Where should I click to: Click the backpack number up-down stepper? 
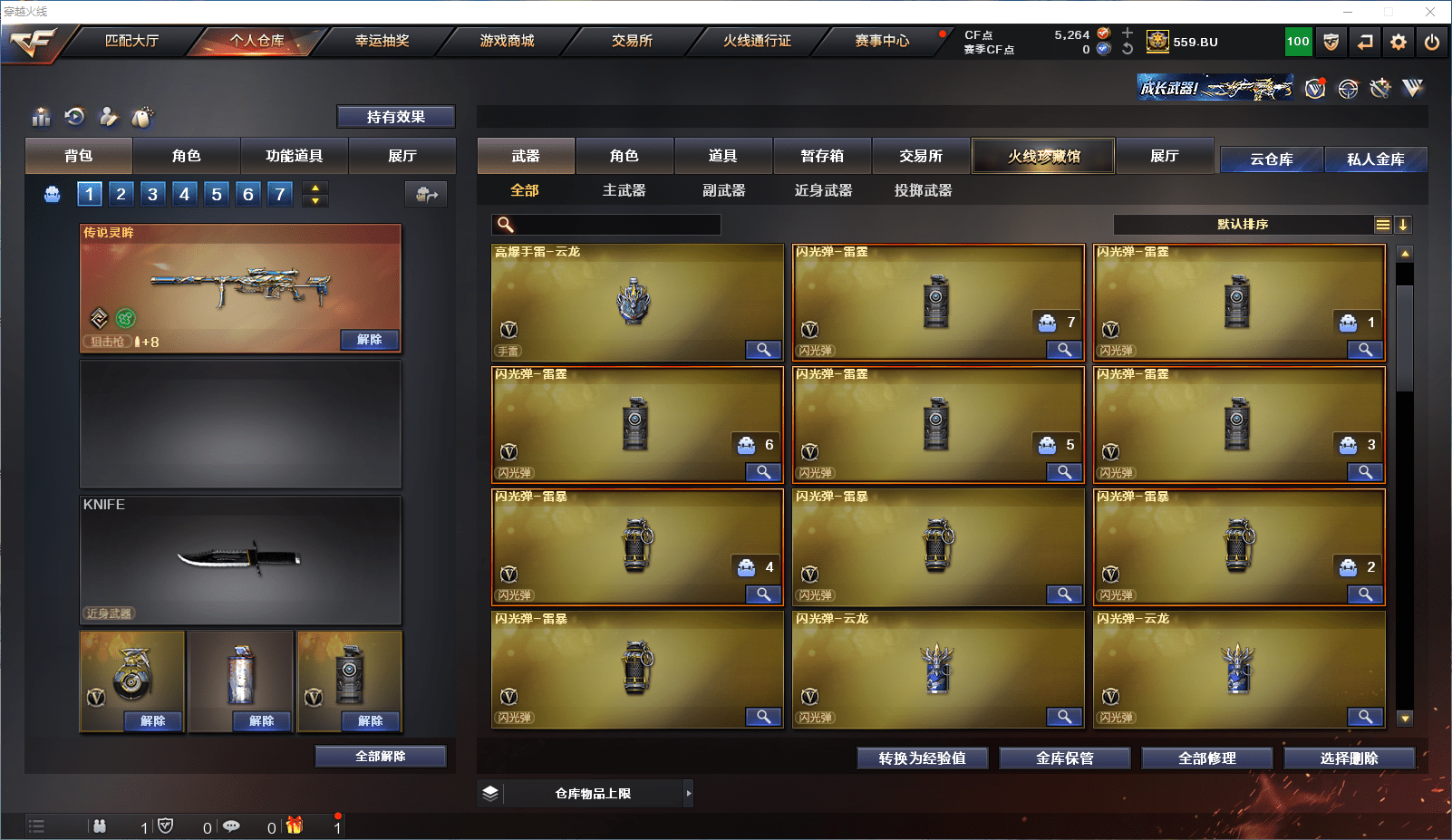pyautogui.click(x=315, y=194)
